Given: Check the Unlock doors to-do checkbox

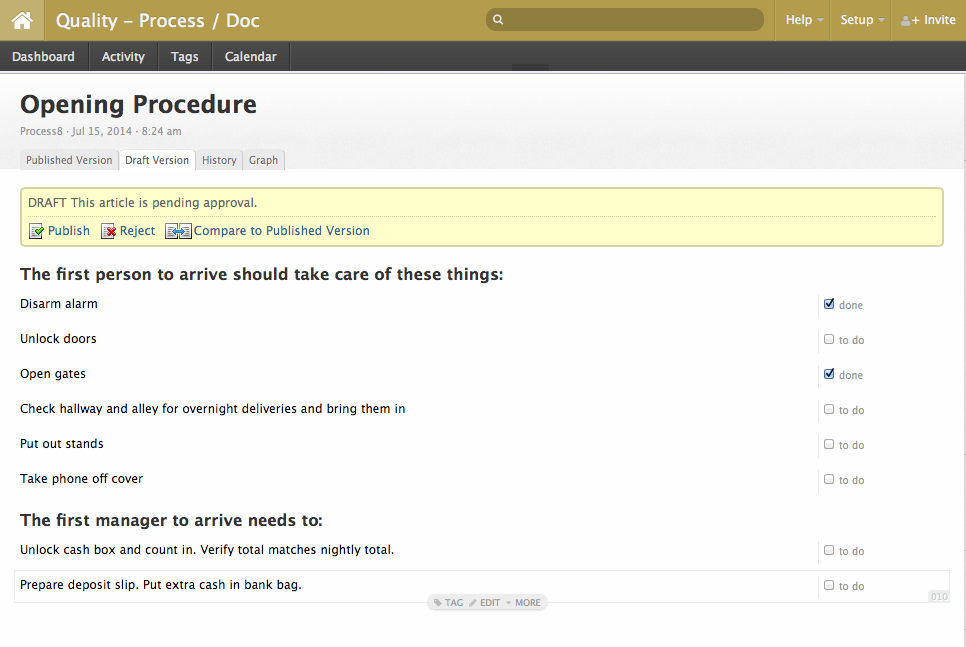Looking at the screenshot, I should 829,339.
